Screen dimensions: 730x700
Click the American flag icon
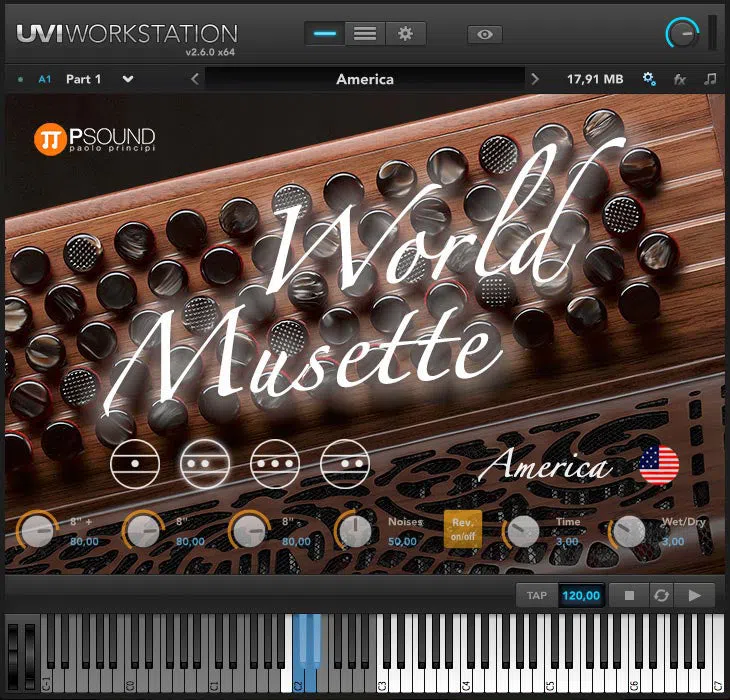[x=659, y=464]
